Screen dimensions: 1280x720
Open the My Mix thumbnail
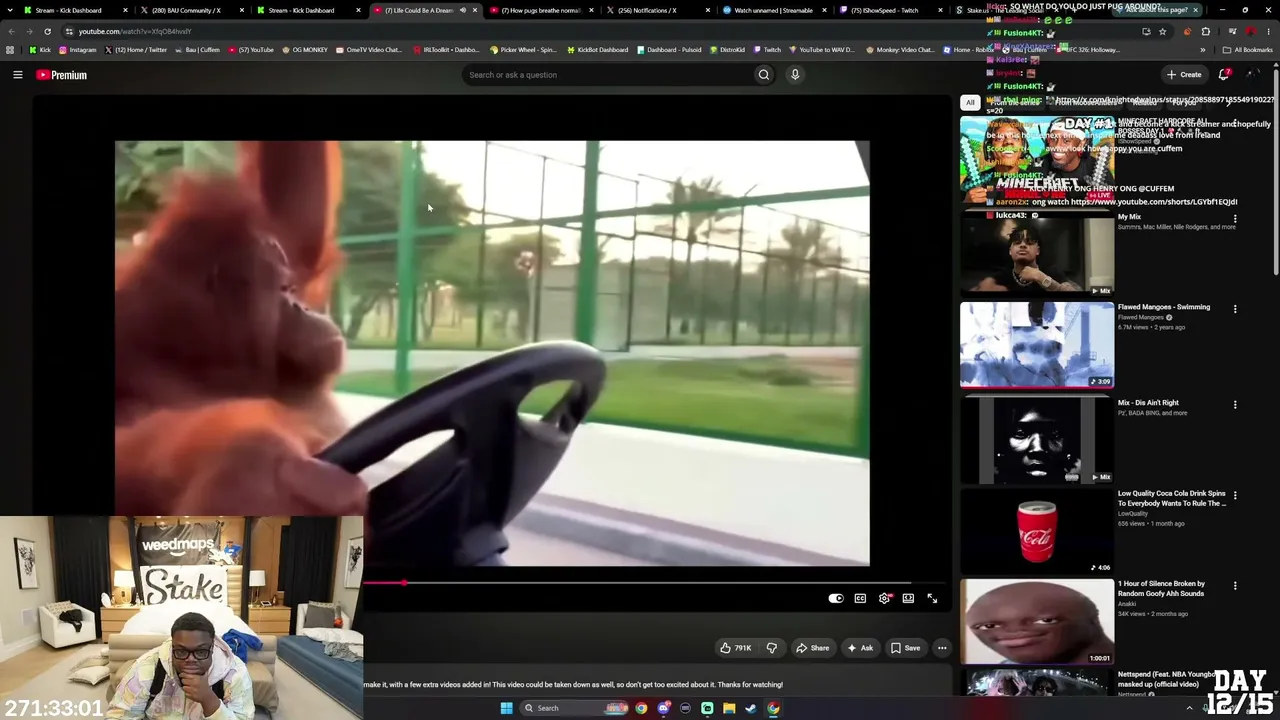click(x=1037, y=254)
